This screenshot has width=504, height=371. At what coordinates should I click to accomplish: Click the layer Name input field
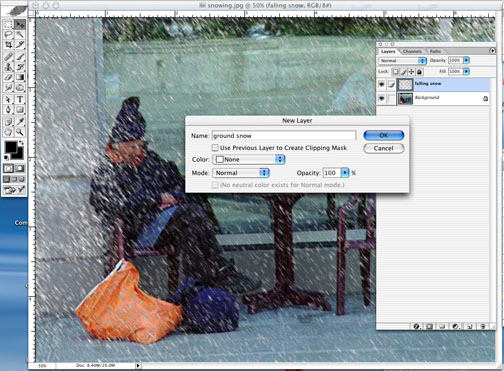pyautogui.click(x=284, y=135)
